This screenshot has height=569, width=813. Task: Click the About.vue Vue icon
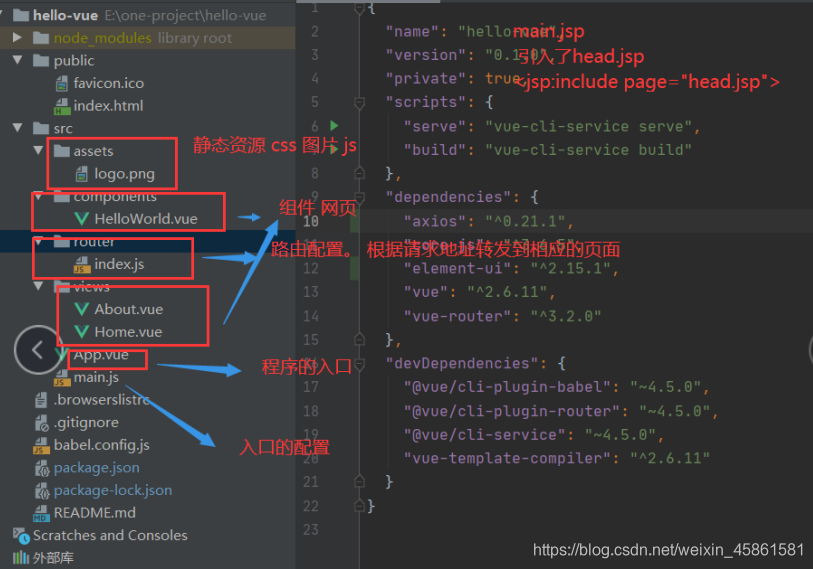(x=82, y=309)
